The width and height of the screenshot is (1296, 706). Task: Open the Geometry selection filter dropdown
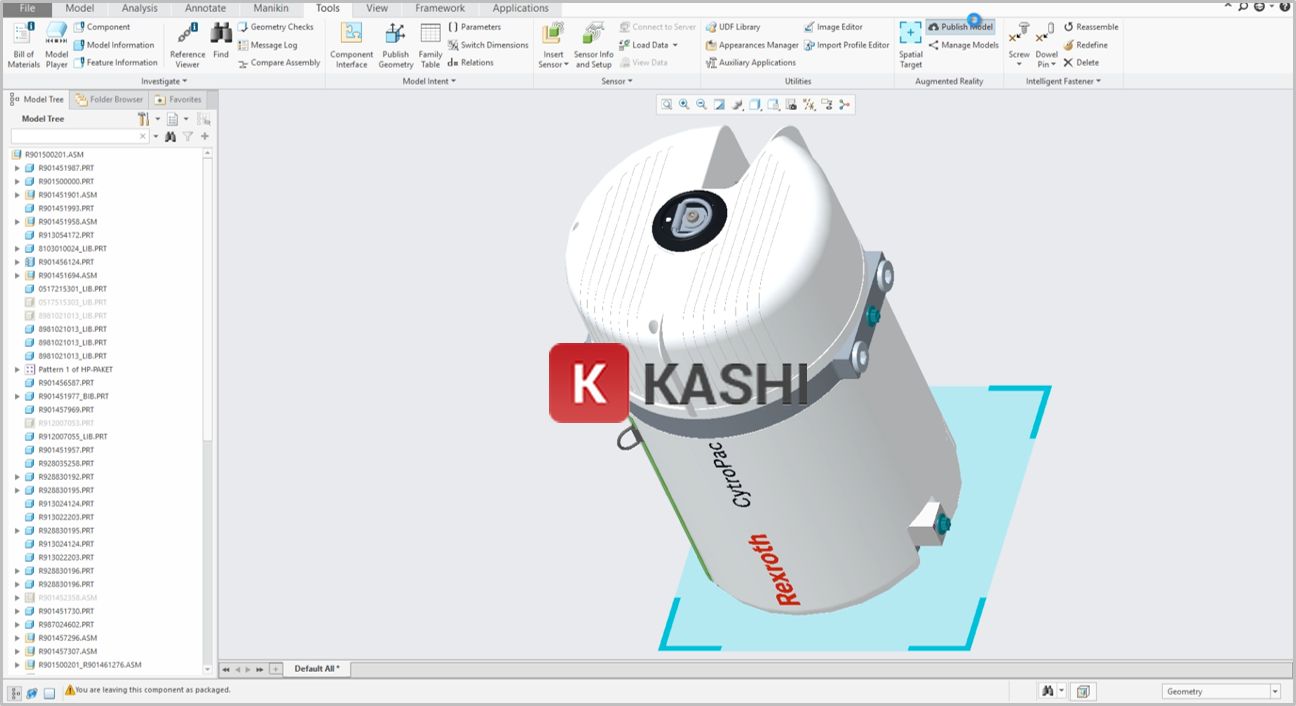[x=1275, y=692]
